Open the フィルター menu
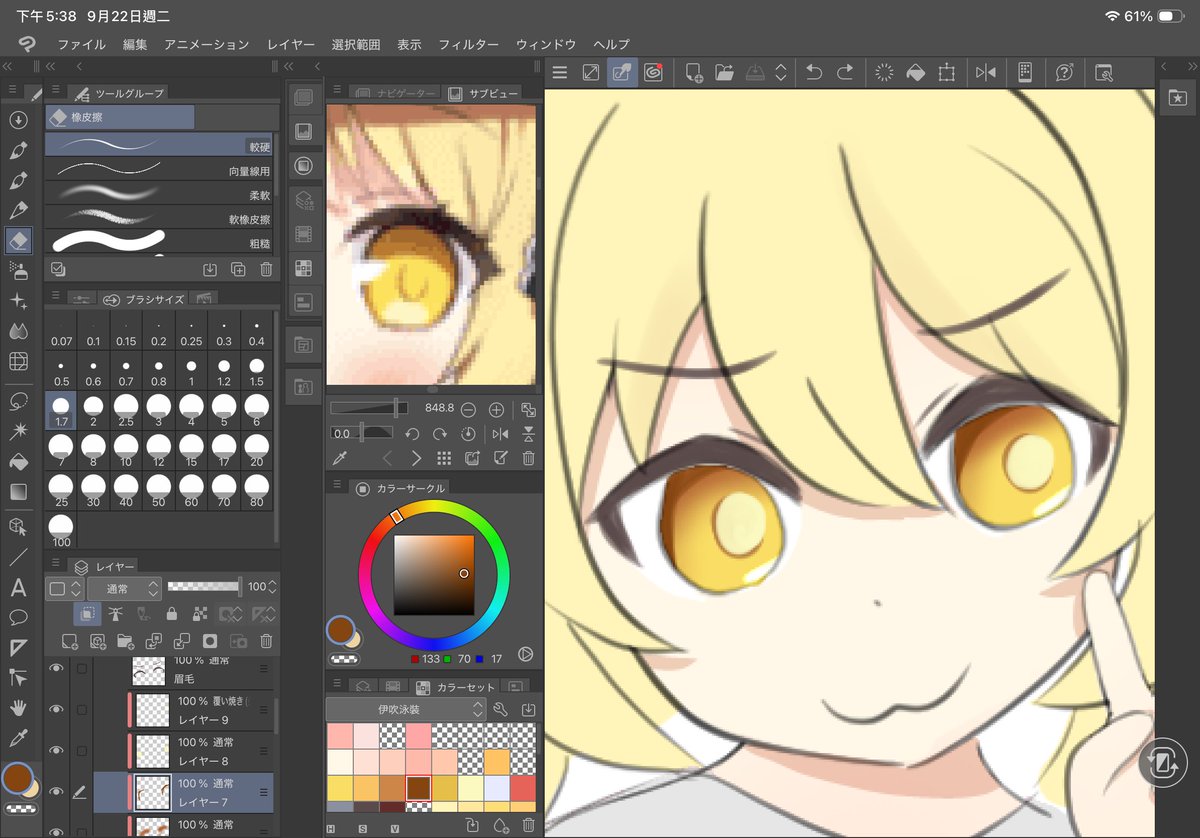Screen dimensions: 1200x838 click(468, 45)
